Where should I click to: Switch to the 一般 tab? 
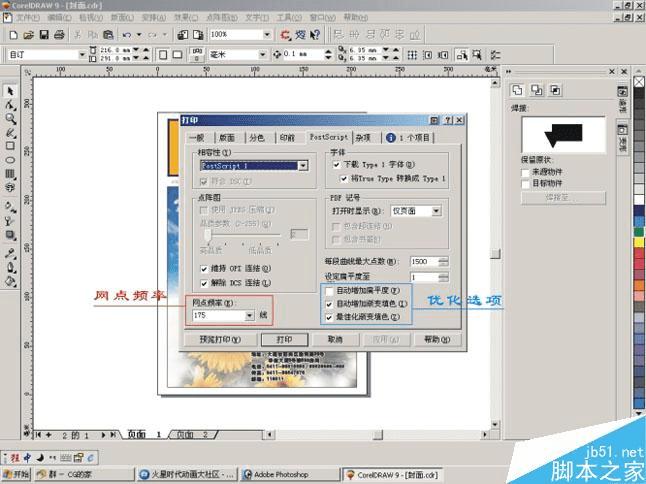(197, 138)
